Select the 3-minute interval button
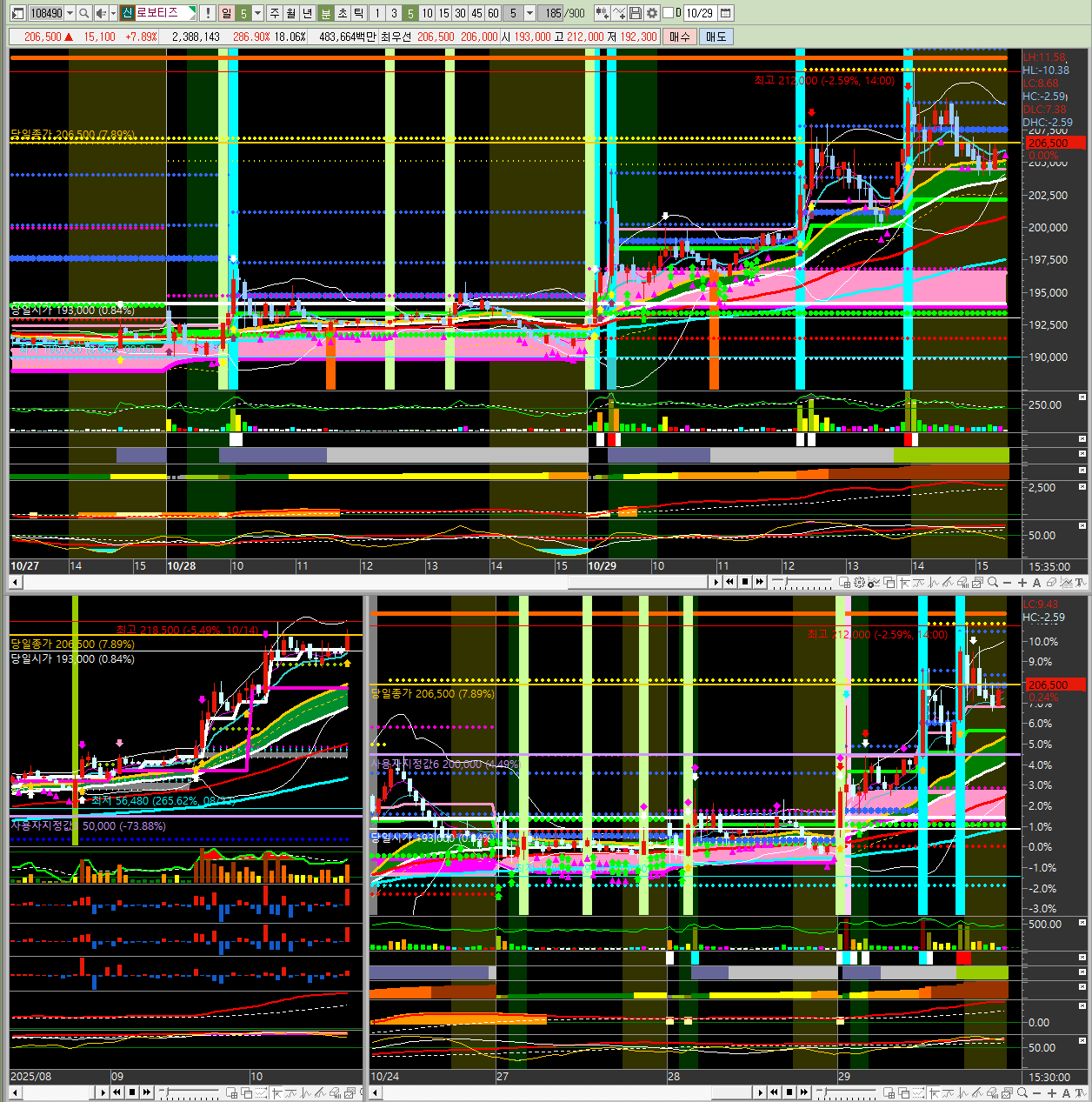1092x1102 pixels. tap(394, 13)
